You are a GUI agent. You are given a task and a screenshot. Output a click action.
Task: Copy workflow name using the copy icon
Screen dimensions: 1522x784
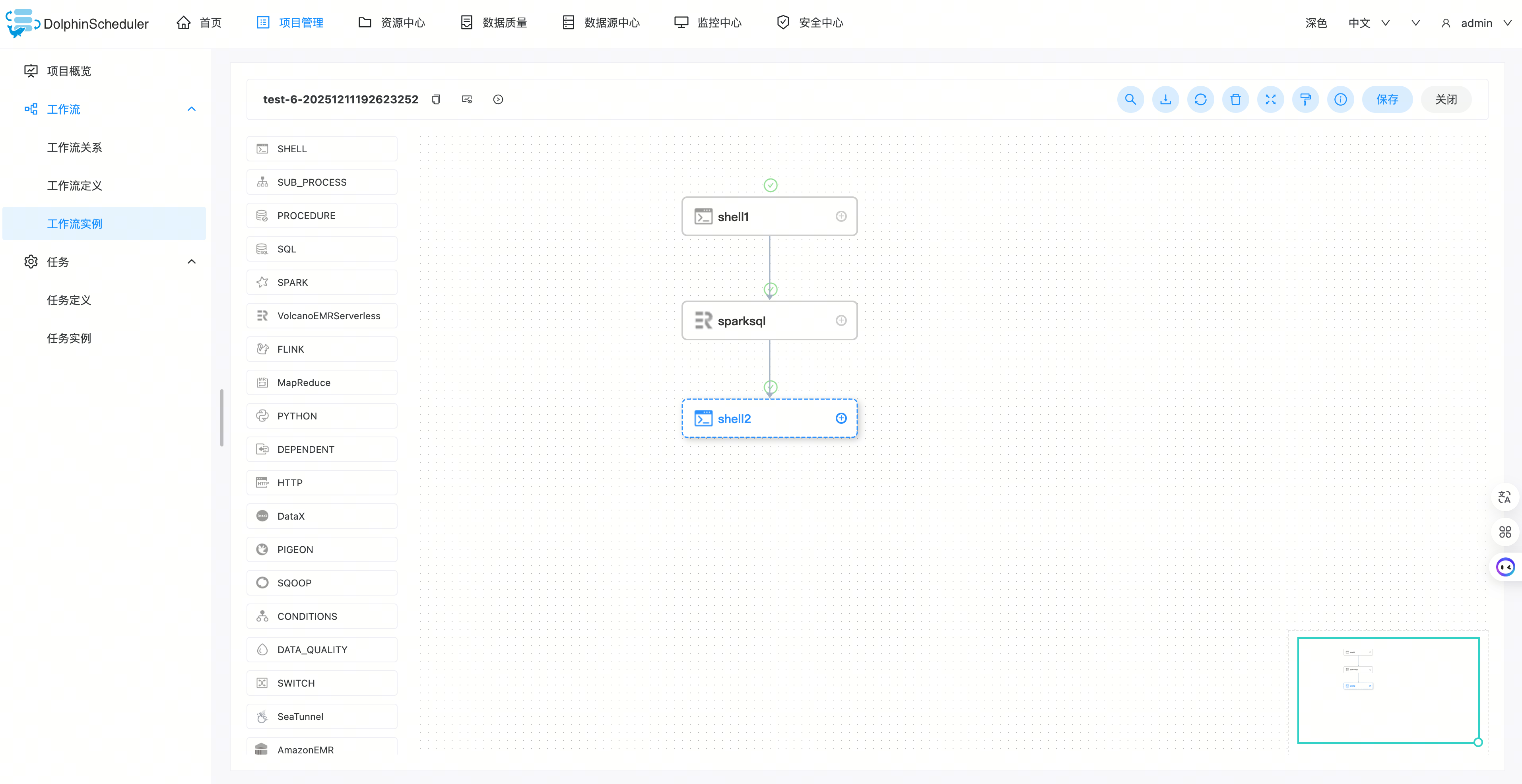436,99
